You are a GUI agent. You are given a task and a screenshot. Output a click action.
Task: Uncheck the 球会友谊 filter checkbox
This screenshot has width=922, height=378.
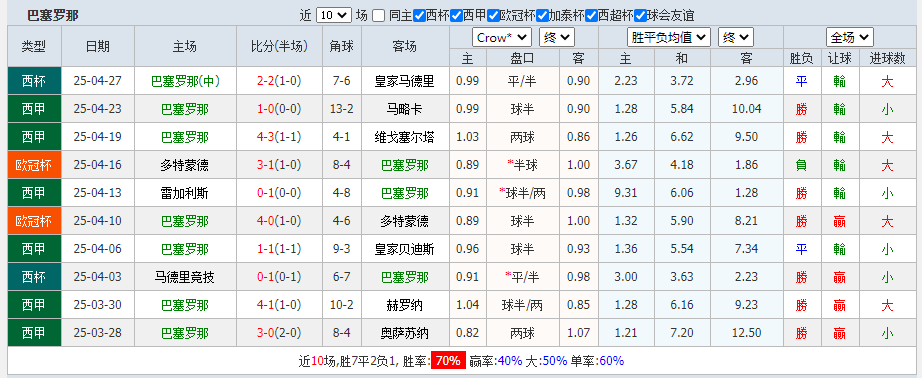click(641, 16)
